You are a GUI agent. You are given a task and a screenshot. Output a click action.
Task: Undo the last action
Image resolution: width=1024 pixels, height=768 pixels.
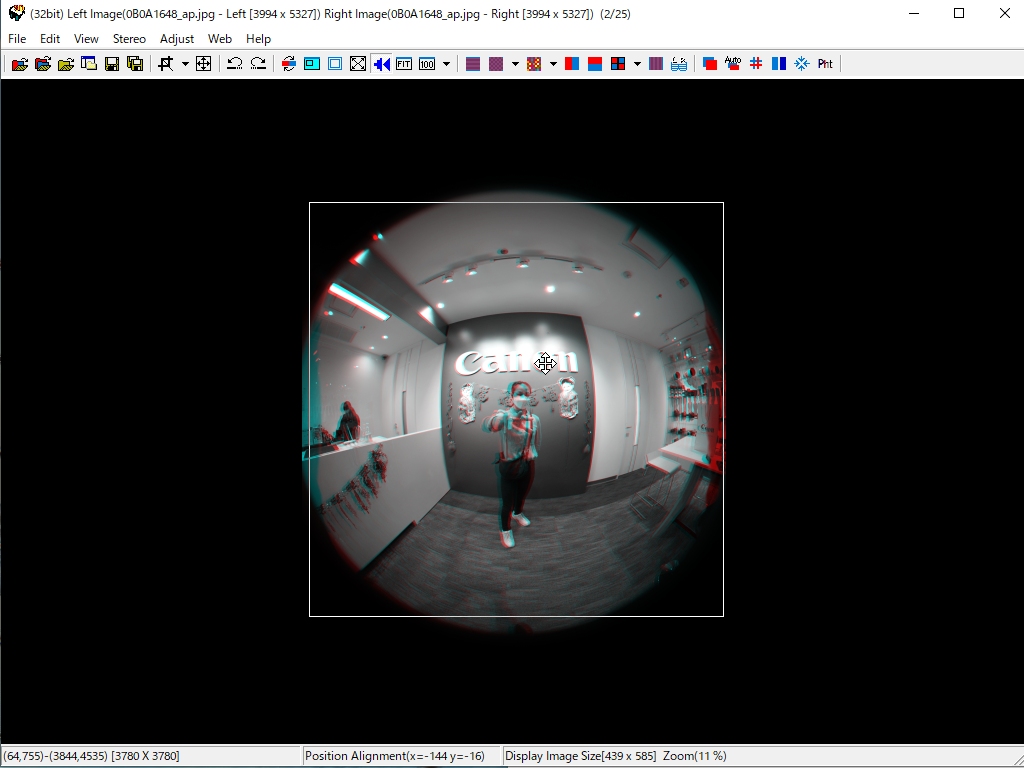click(234, 63)
